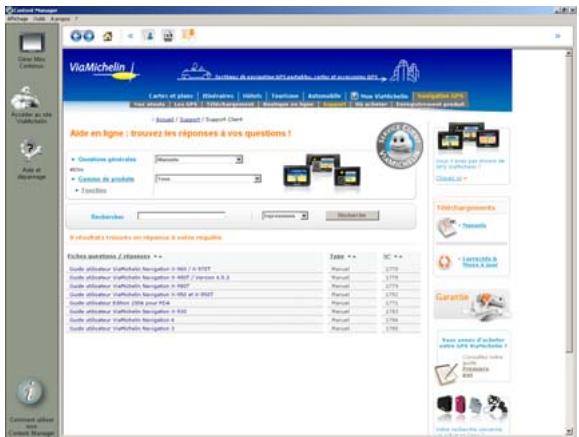Screen dimensions: 579x437
Task: Open the Boutique en ligne sub-navigation item
Action: point(288,104)
